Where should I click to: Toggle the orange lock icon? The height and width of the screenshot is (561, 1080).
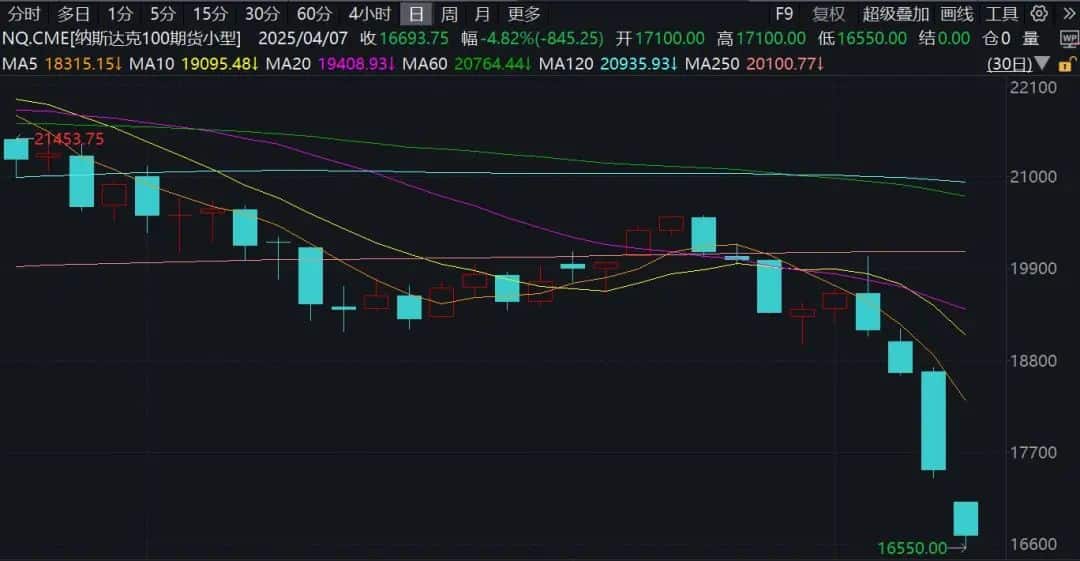tap(1066, 65)
